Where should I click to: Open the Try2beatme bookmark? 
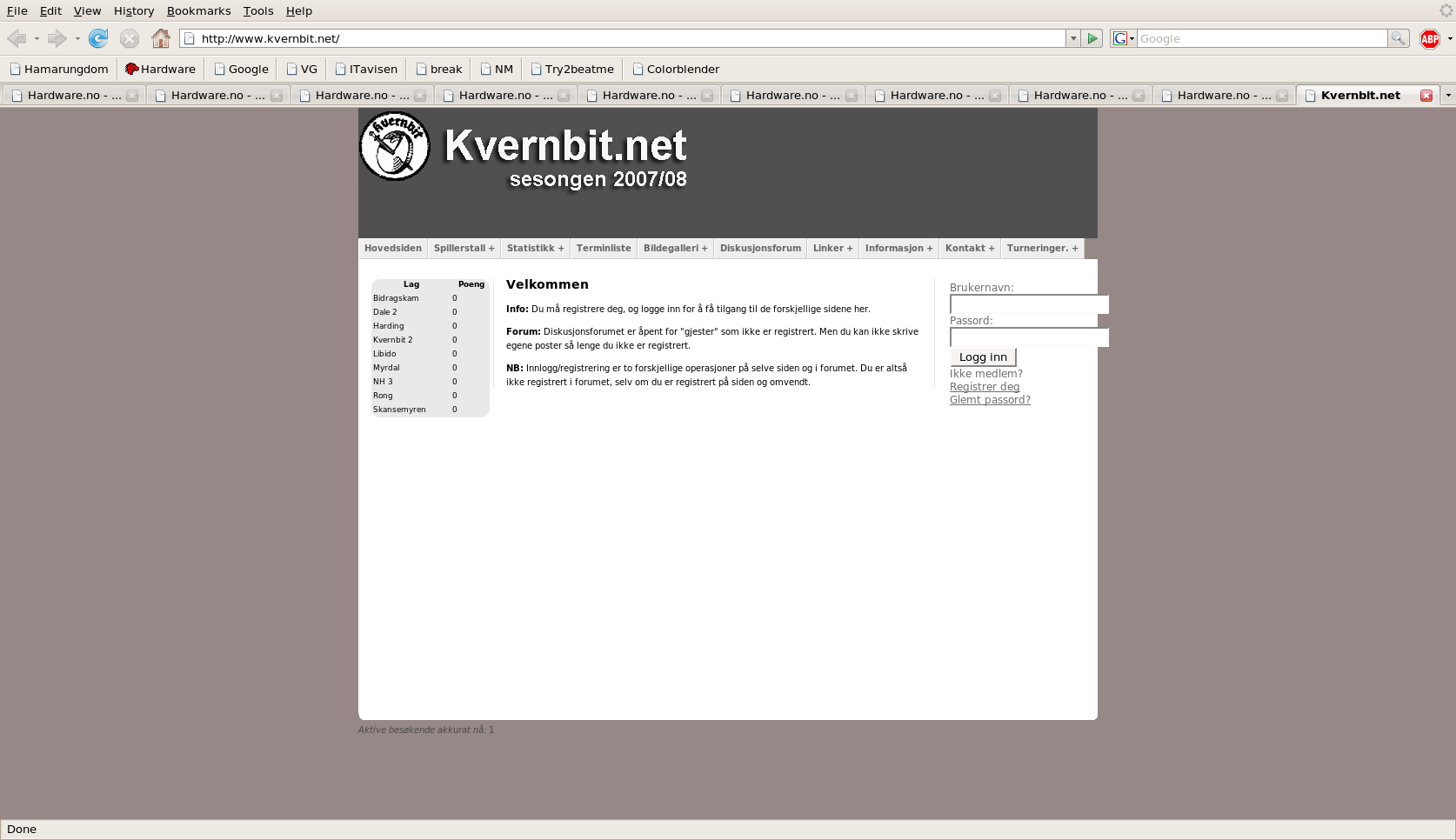point(572,69)
